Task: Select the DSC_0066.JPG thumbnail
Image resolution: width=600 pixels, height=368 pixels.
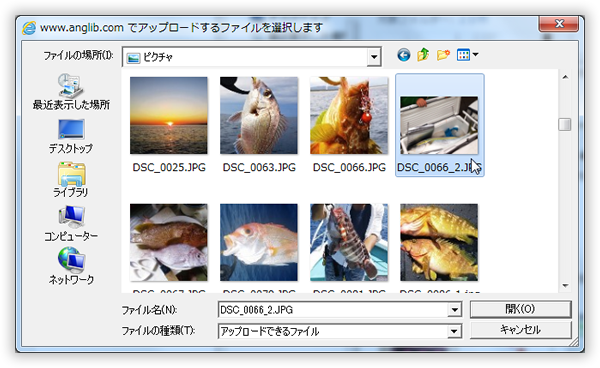Action: click(x=349, y=116)
